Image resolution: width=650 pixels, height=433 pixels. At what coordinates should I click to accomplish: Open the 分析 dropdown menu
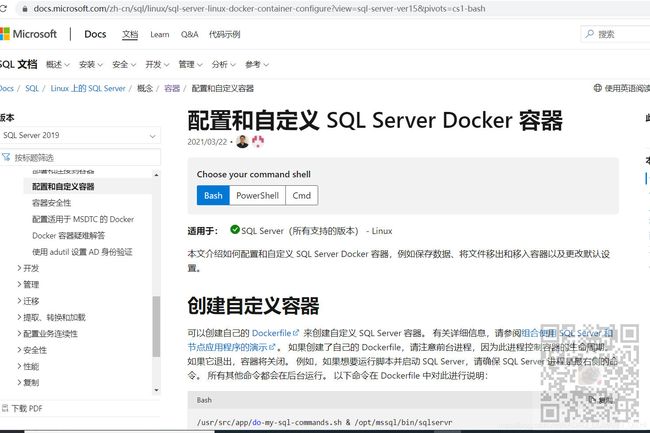tap(223, 65)
